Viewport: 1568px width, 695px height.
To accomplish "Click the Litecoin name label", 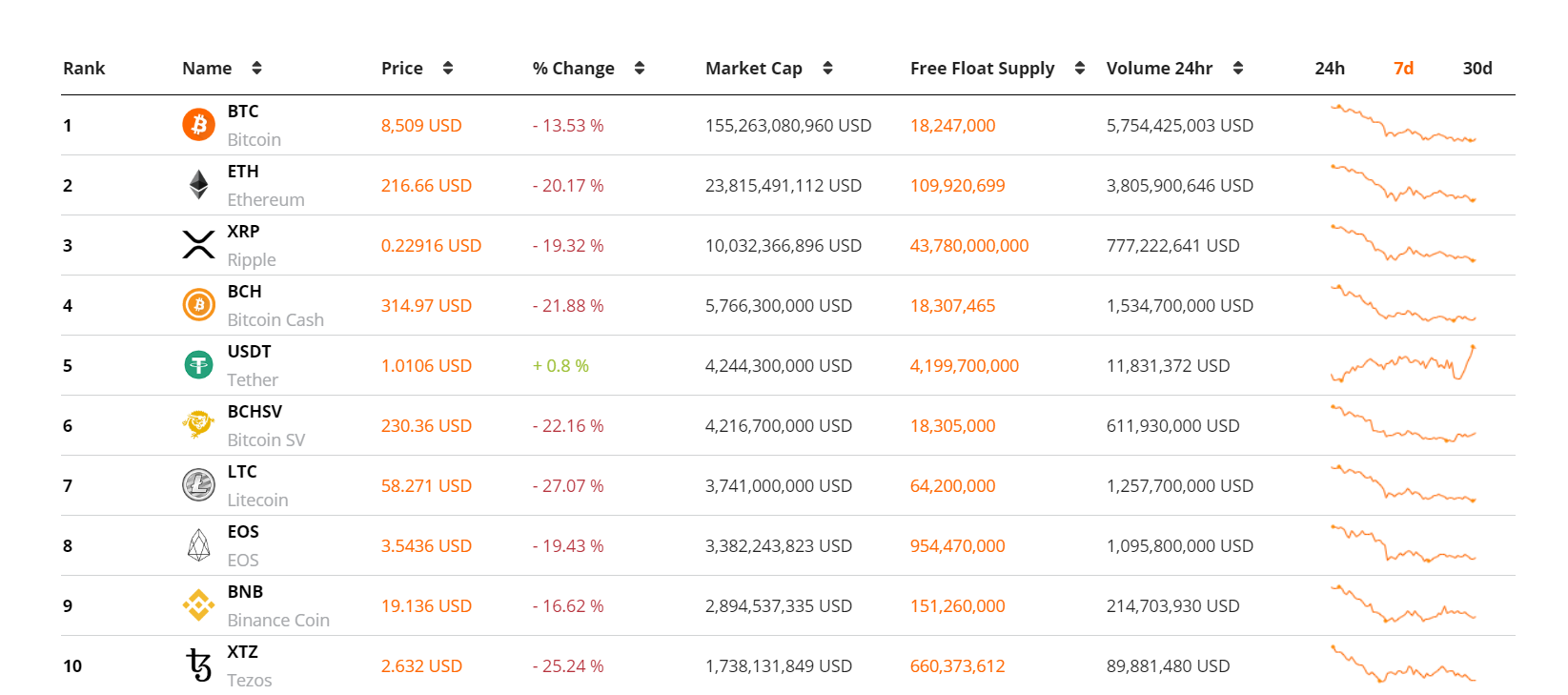I will click(x=257, y=500).
